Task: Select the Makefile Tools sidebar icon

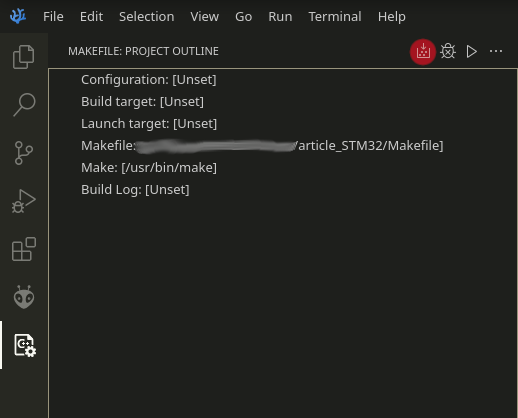Action: tap(25, 345)
